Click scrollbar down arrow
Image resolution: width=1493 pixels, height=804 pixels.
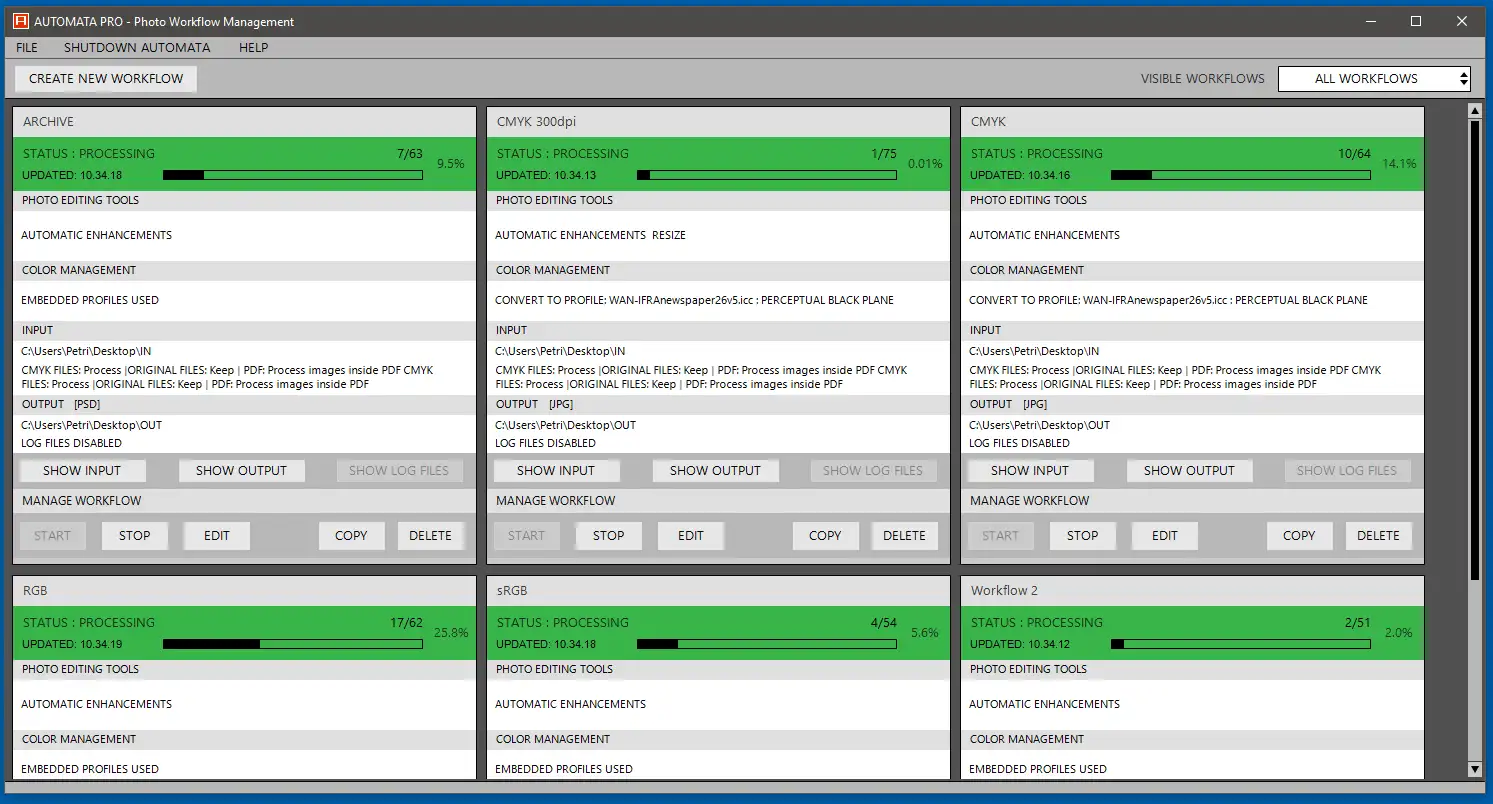pos(1474,769)
